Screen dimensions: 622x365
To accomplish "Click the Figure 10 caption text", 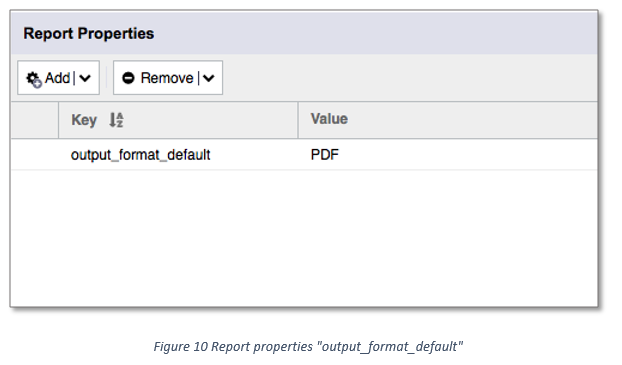I will click(308, 346).
